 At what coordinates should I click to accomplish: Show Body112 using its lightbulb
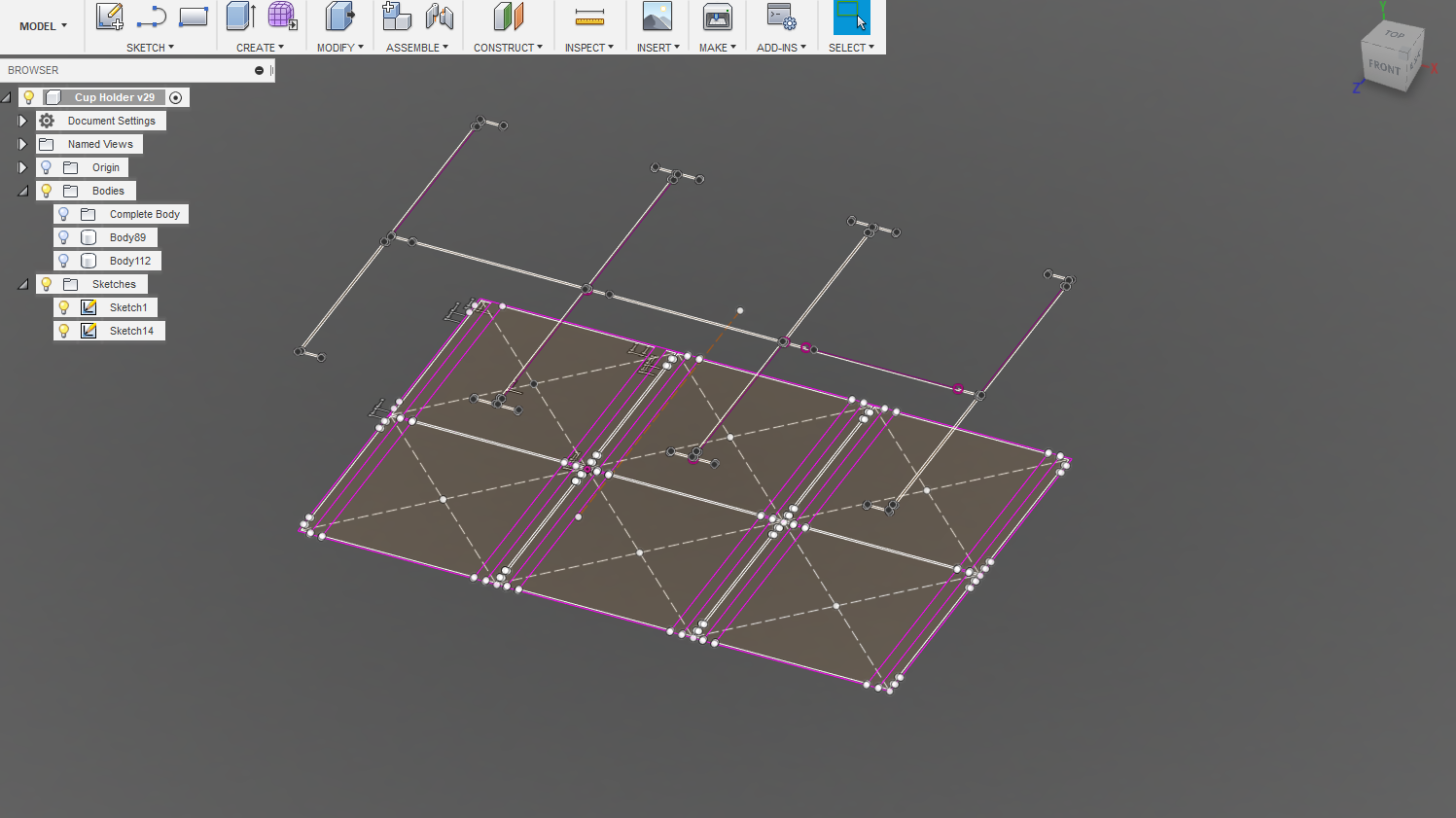click(x=64, y=261)
